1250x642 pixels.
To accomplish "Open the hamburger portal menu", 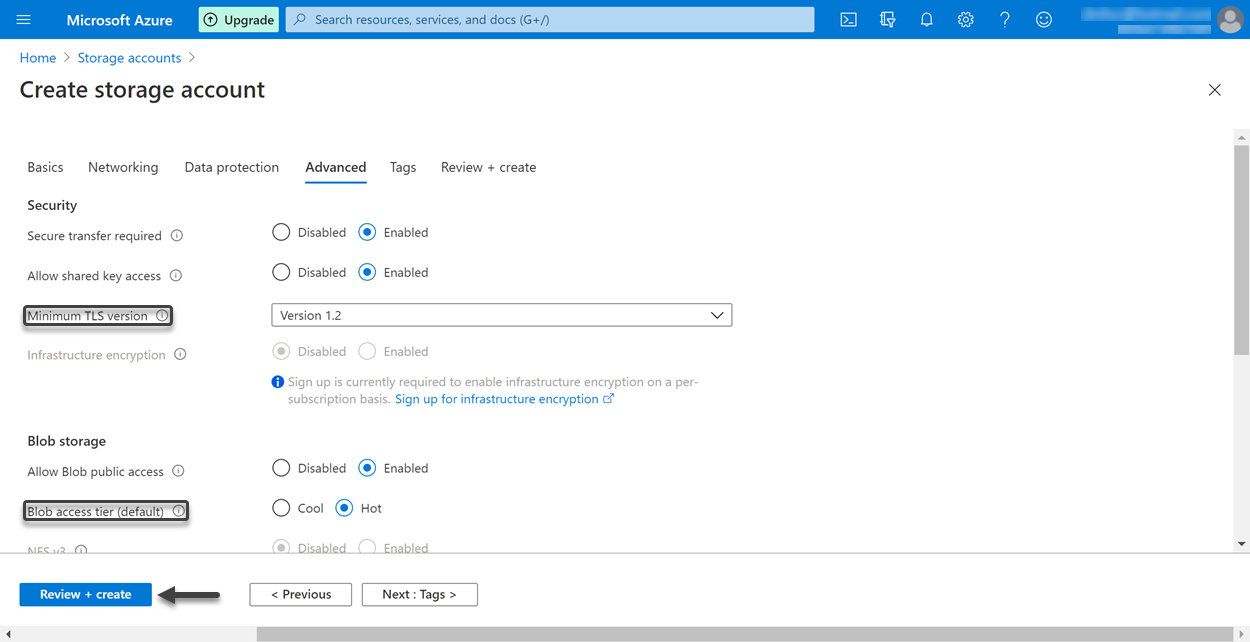I will point(24,20).
